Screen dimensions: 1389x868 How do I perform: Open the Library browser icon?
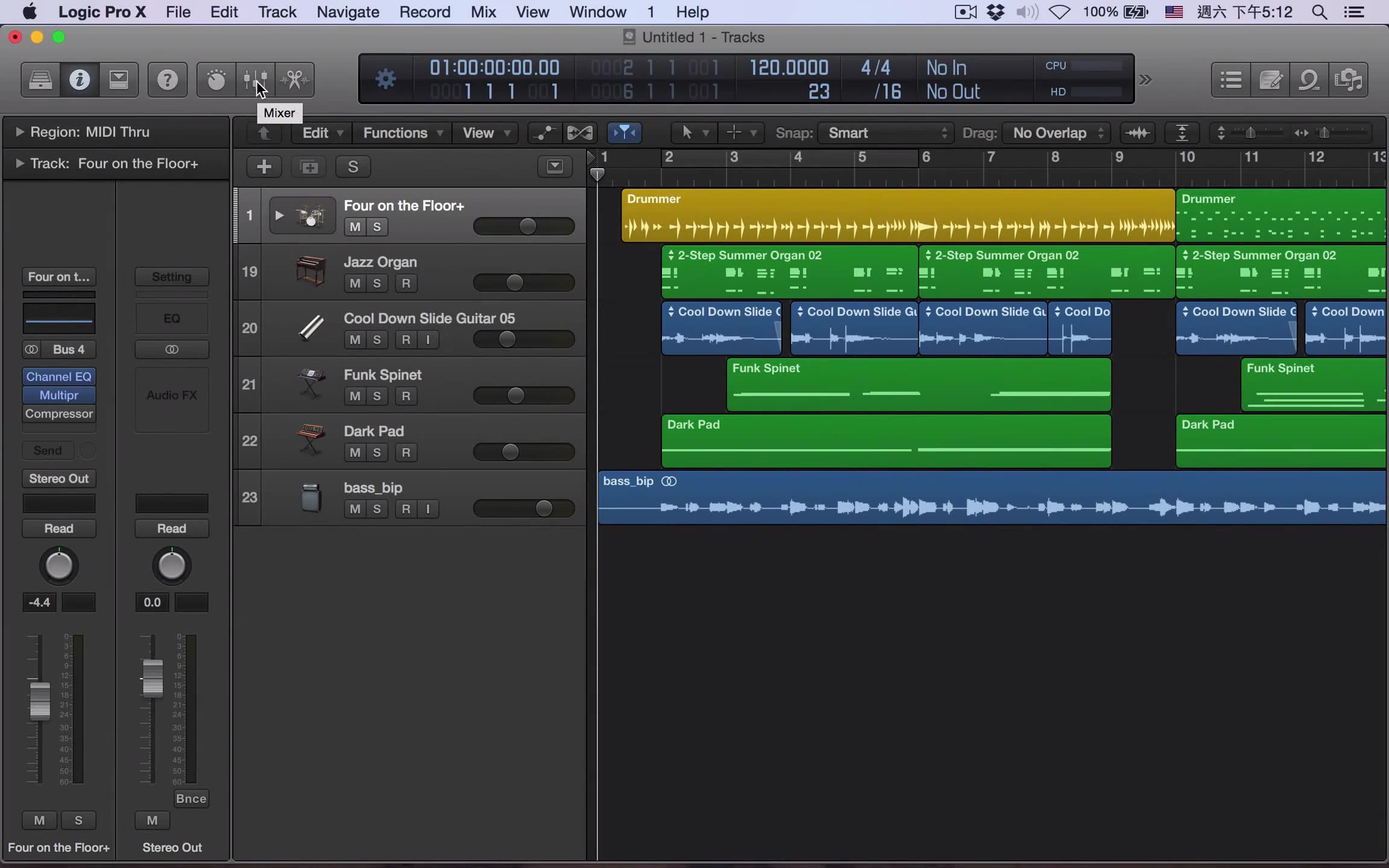point(39,79)
